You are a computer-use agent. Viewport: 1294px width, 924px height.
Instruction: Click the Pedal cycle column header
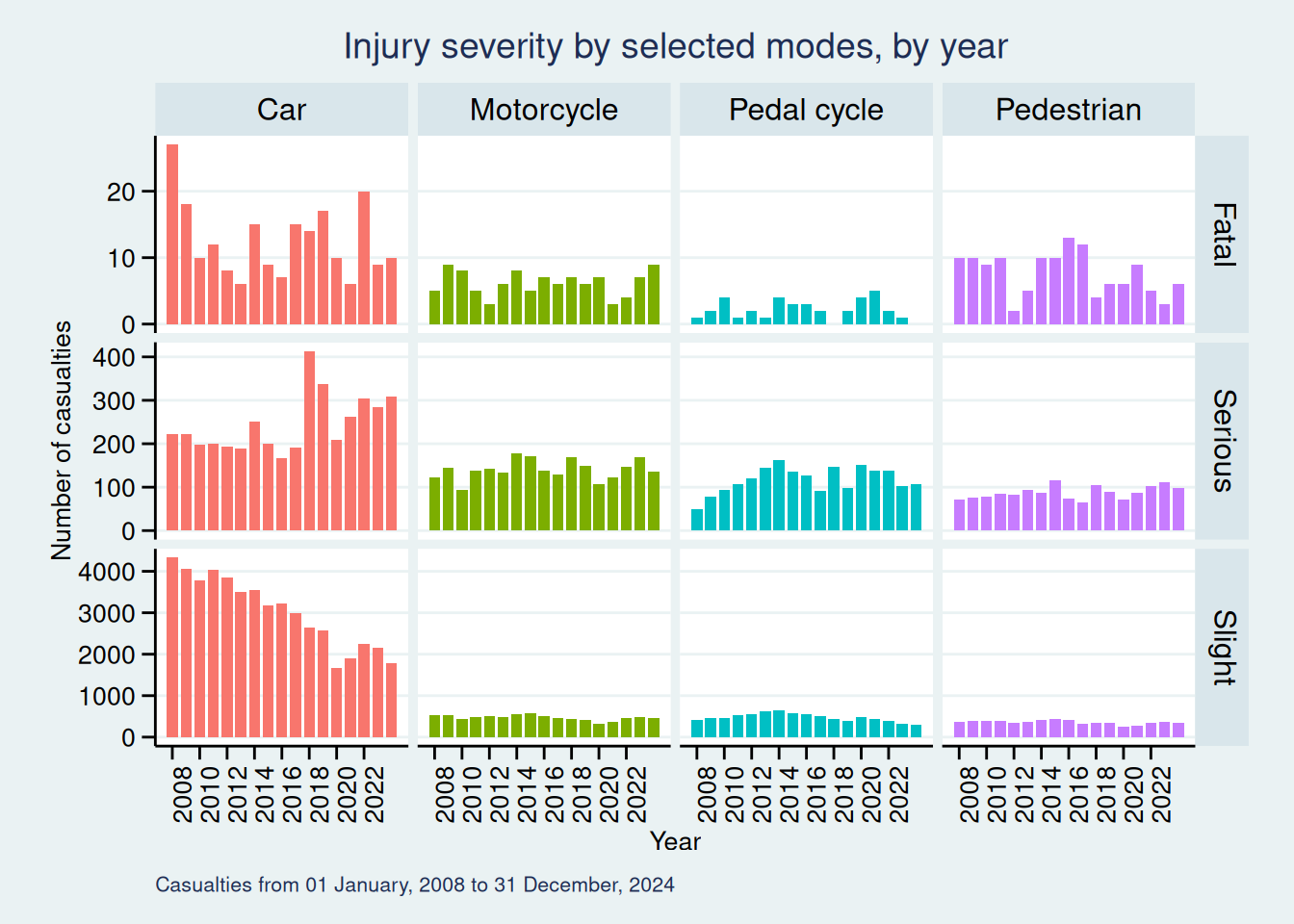click(x=806, y=110)
